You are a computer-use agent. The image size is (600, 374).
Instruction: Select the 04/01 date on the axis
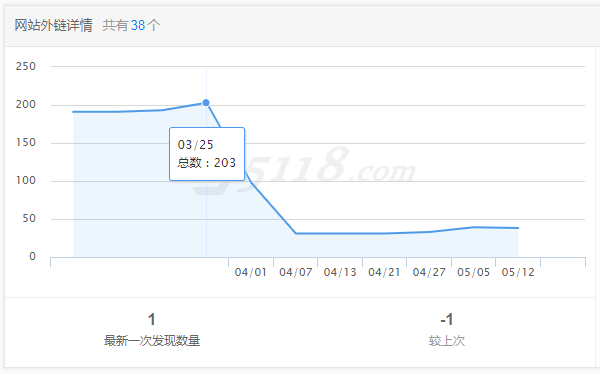tap(251, 272)
